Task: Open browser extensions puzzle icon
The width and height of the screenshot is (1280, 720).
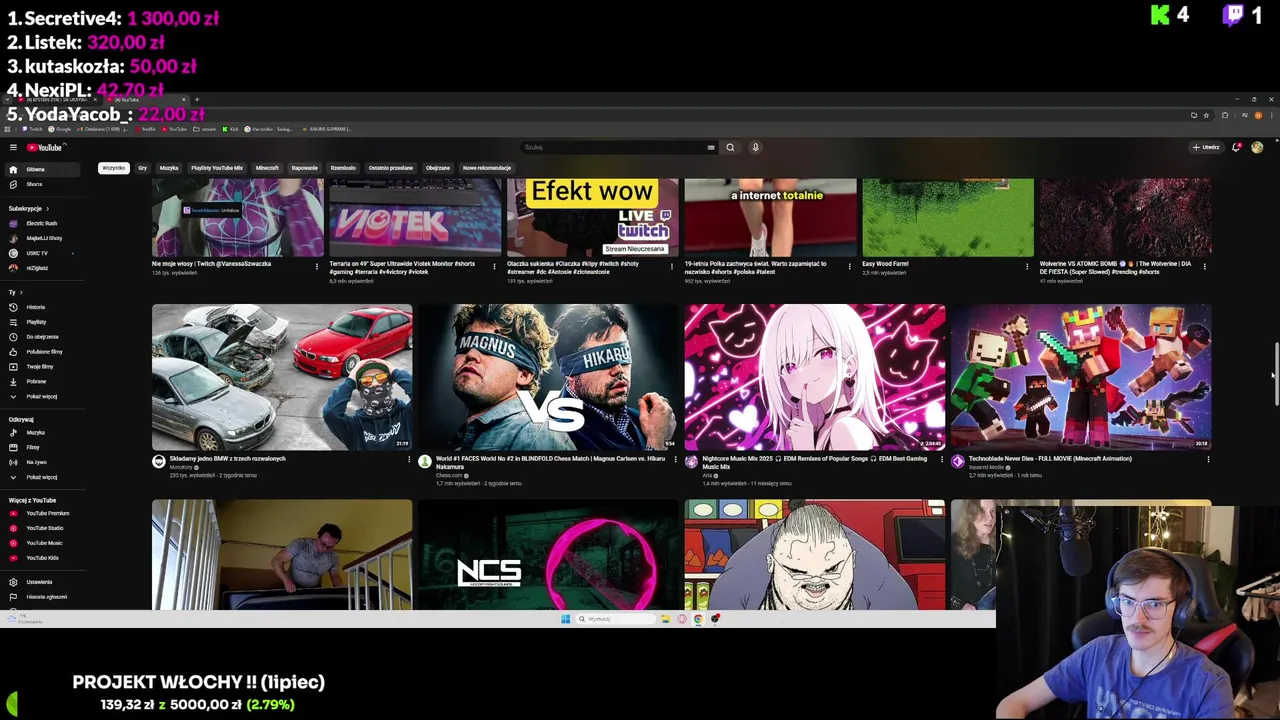Action: click(x=1225, y=115)
